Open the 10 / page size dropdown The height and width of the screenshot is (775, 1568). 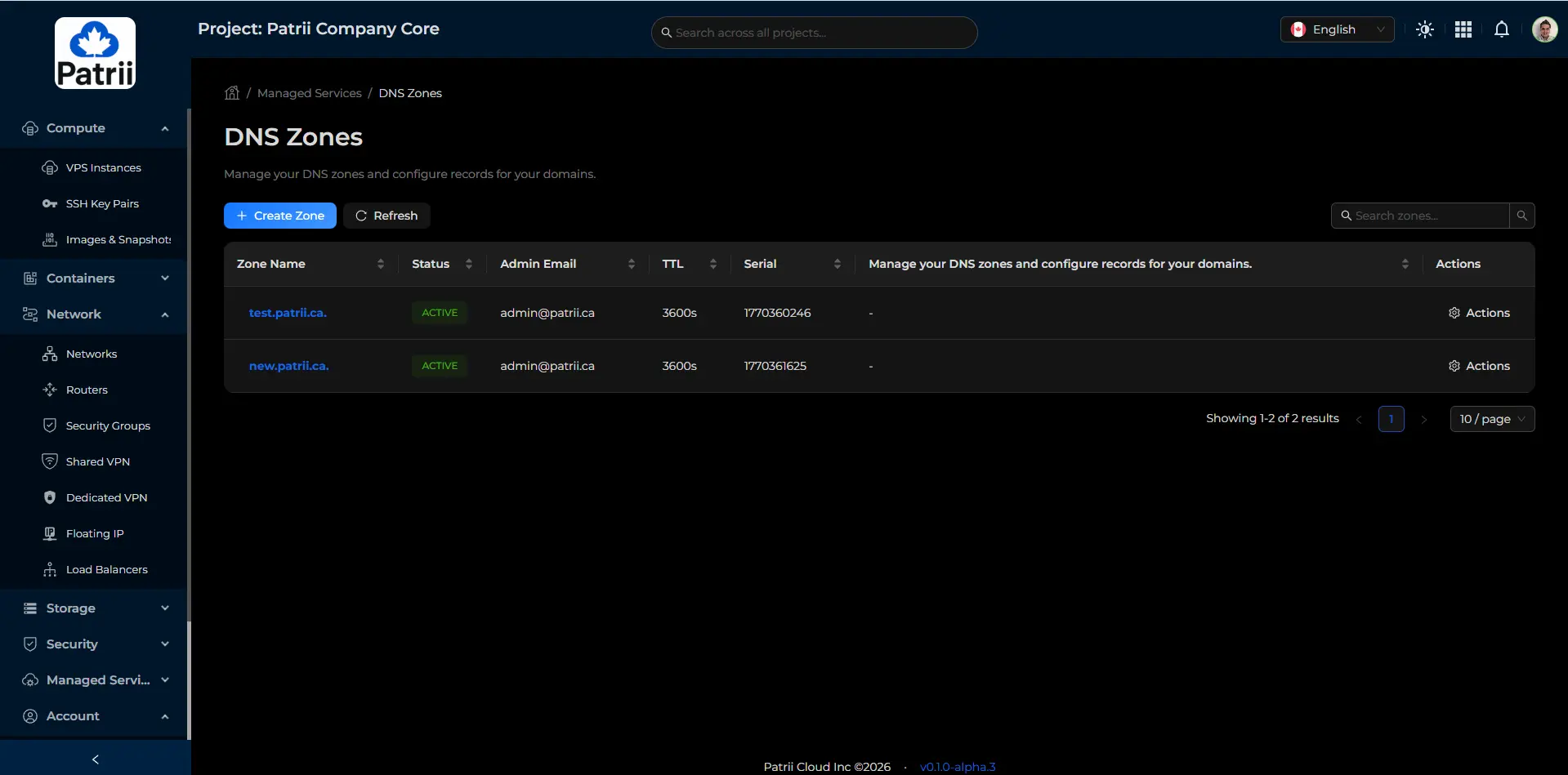pyautogui.click(x=1491, y=419)
